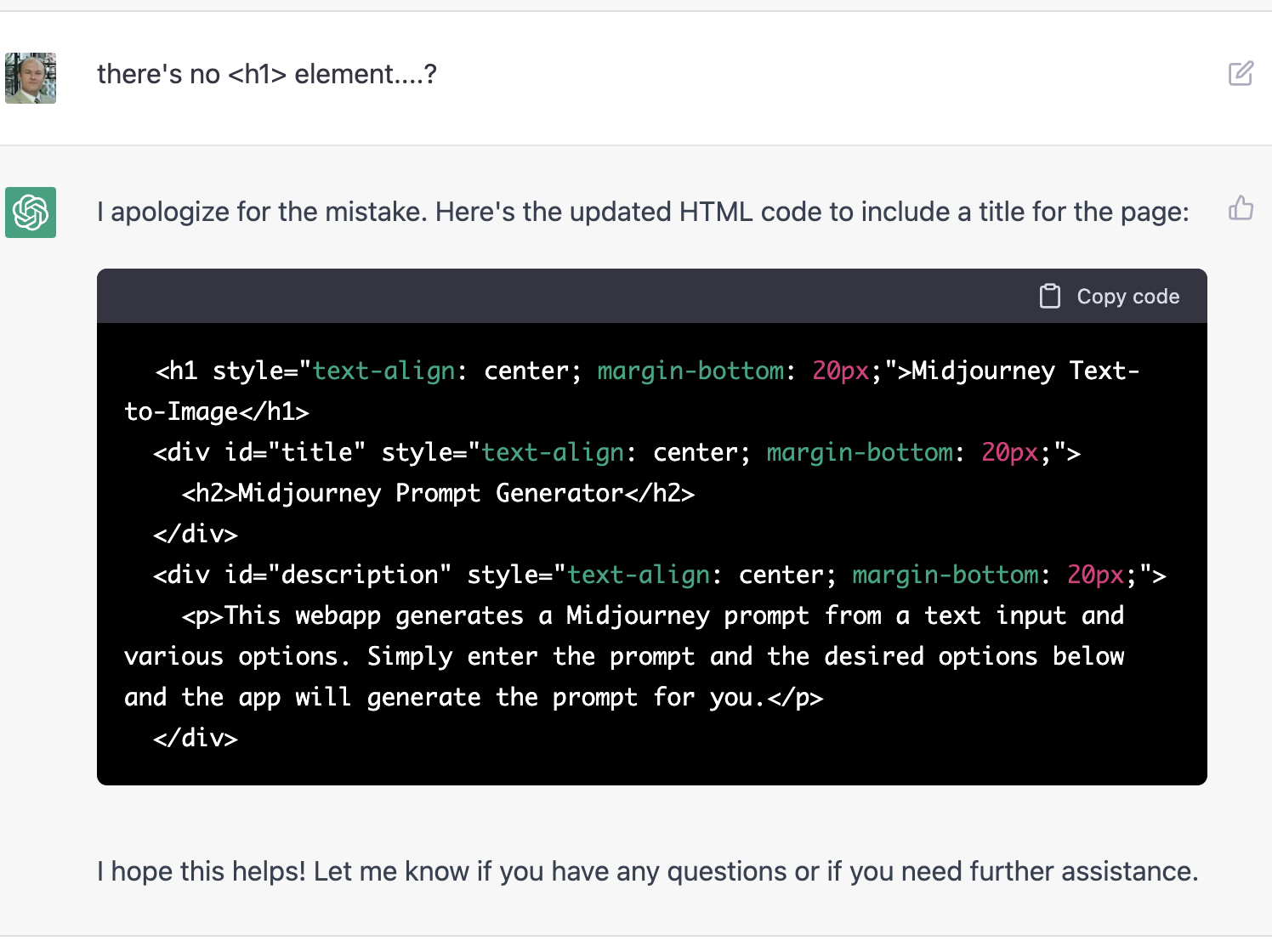The image size is (1272, 952).
Task: Click the ChatGPT logo avatar
Action: (31, 212)
